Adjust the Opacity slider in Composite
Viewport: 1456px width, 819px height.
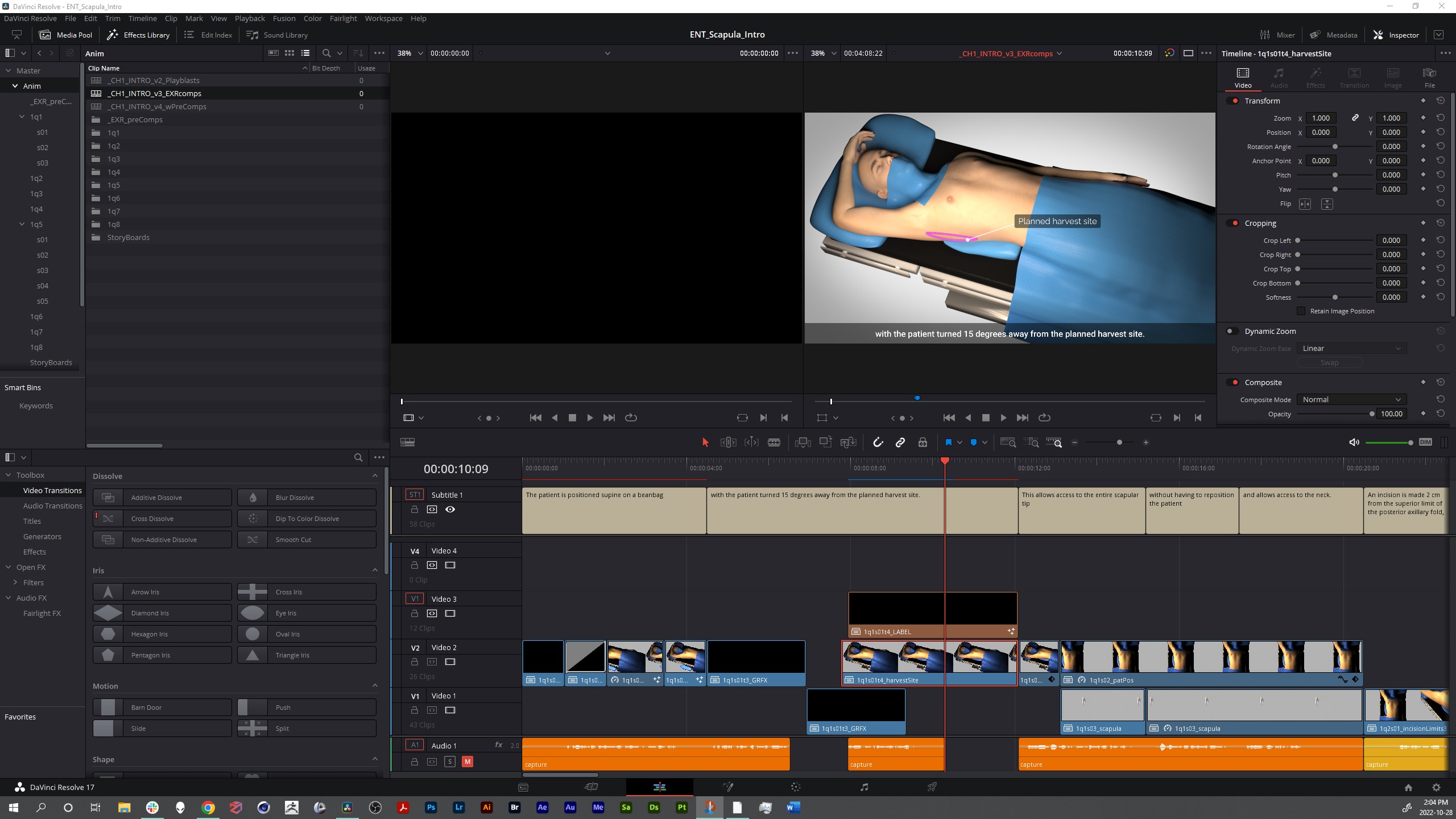click(1371, 414)
